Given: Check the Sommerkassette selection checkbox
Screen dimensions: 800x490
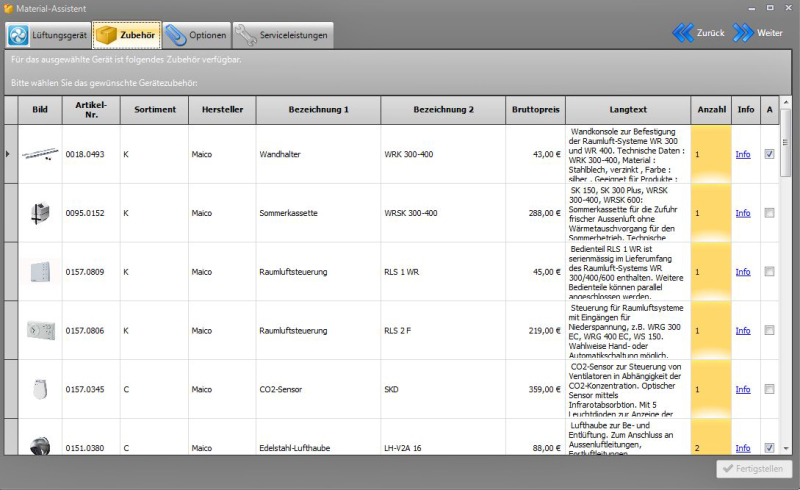Looking at the screenshot, I should (769, 213).
